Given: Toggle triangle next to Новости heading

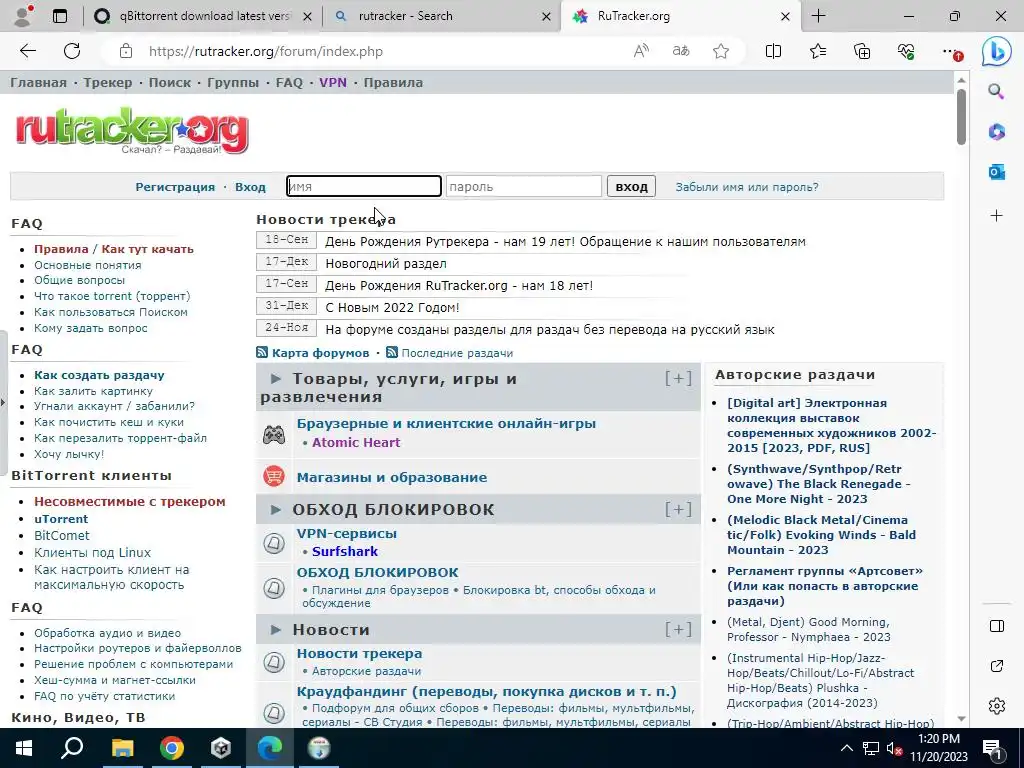Looking at the screenshot, I should coord(276,630).
